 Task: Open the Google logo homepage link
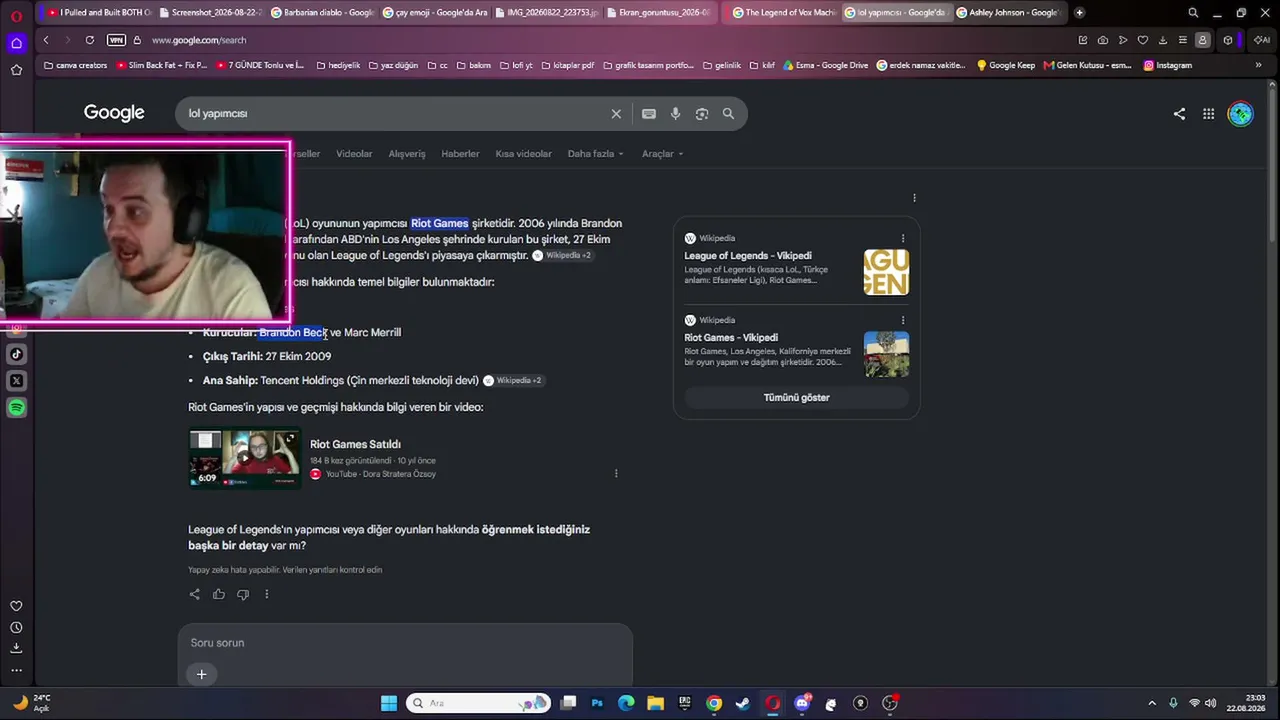pos(114,113)
